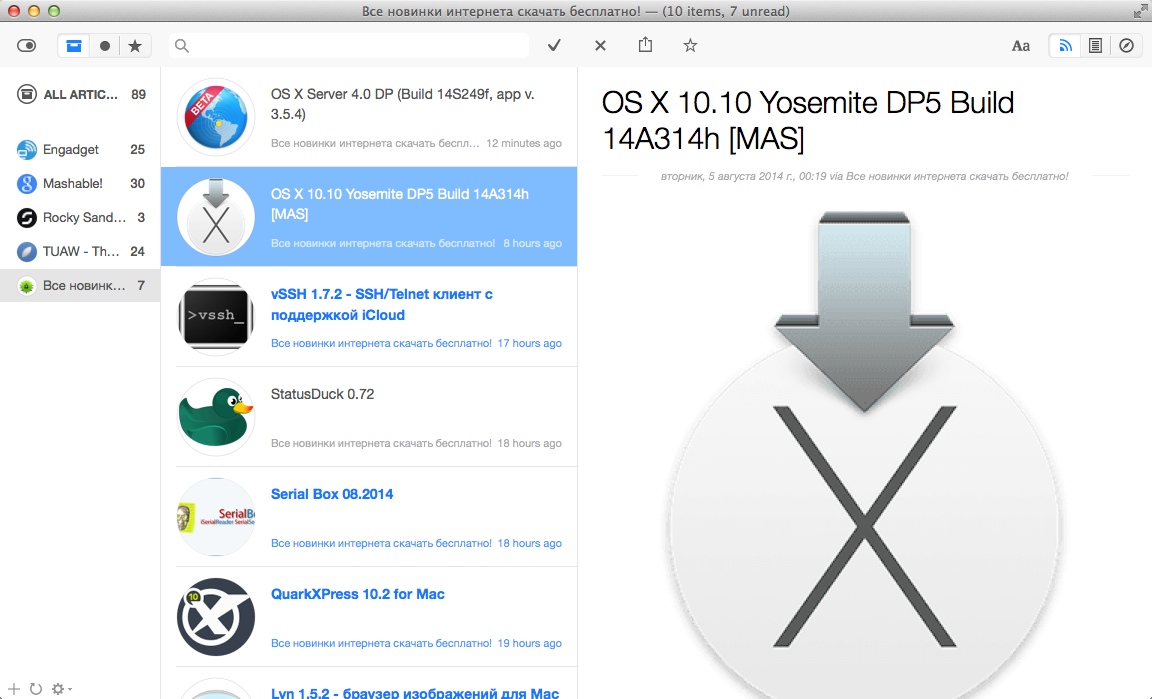Click the All Articles icon in the sidebar

coord(26,94)
